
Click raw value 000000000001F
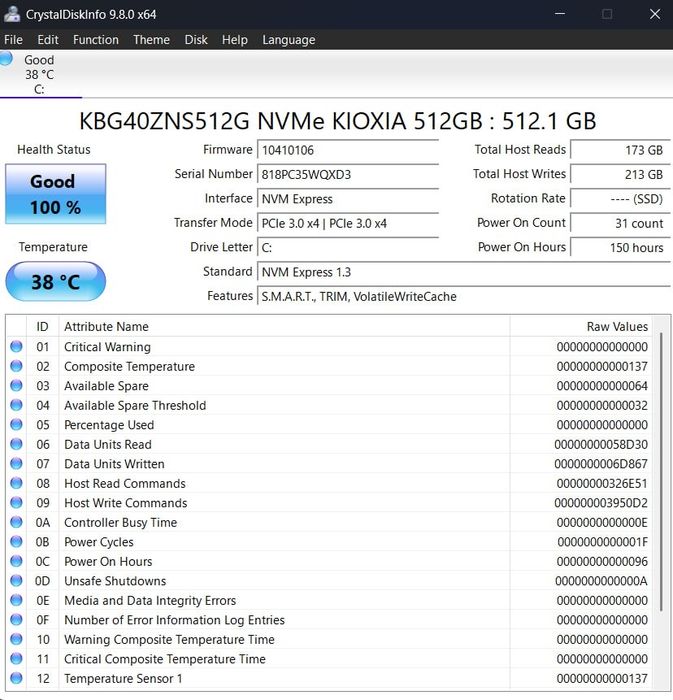[602, 542]
